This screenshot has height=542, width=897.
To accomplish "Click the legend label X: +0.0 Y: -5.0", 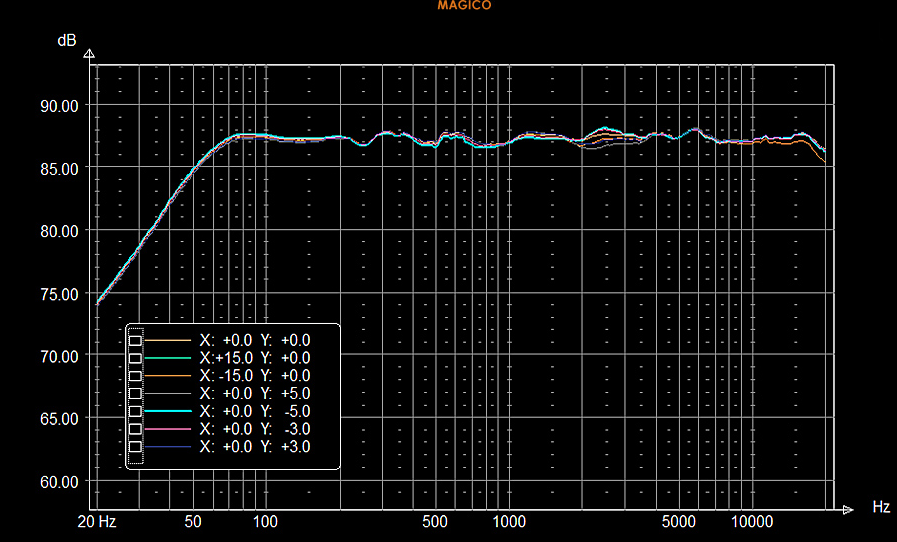I will tap(255, 412).
